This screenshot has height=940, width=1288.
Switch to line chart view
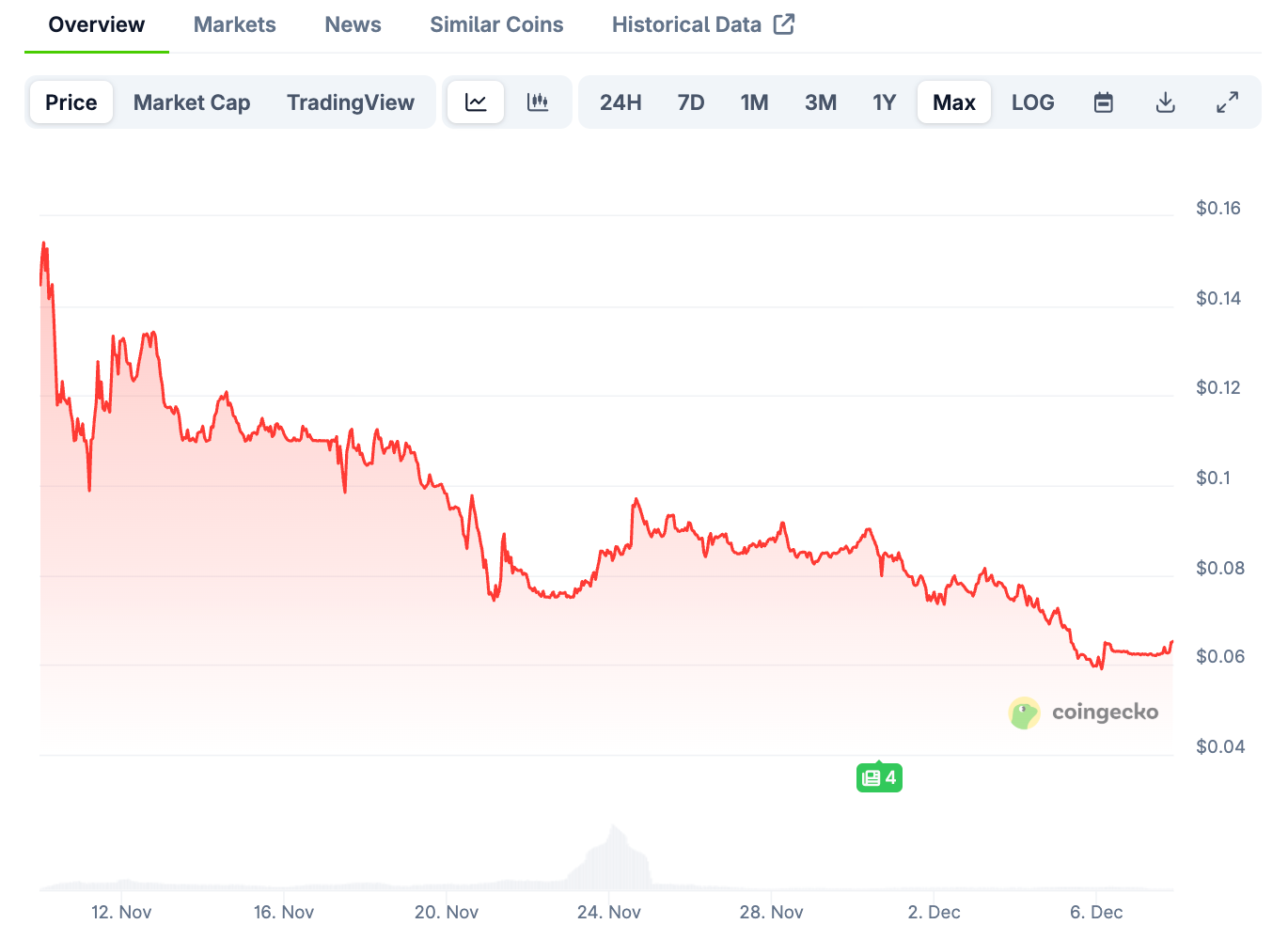point(476,102)
